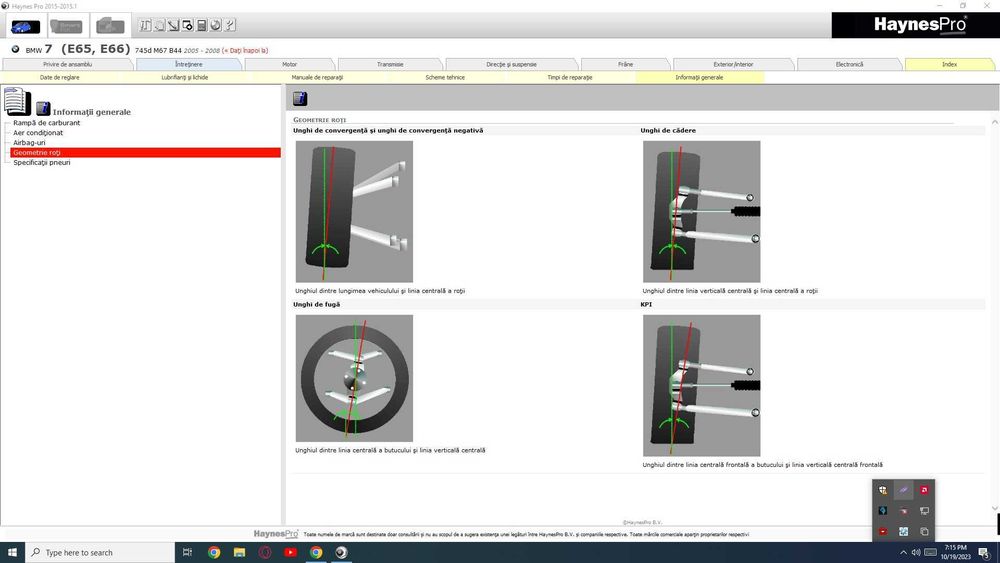Click the camber angle (Unghi de cădere) illustration
Image resolution: width=1000 pixels, height=563 pixels.
702,212
